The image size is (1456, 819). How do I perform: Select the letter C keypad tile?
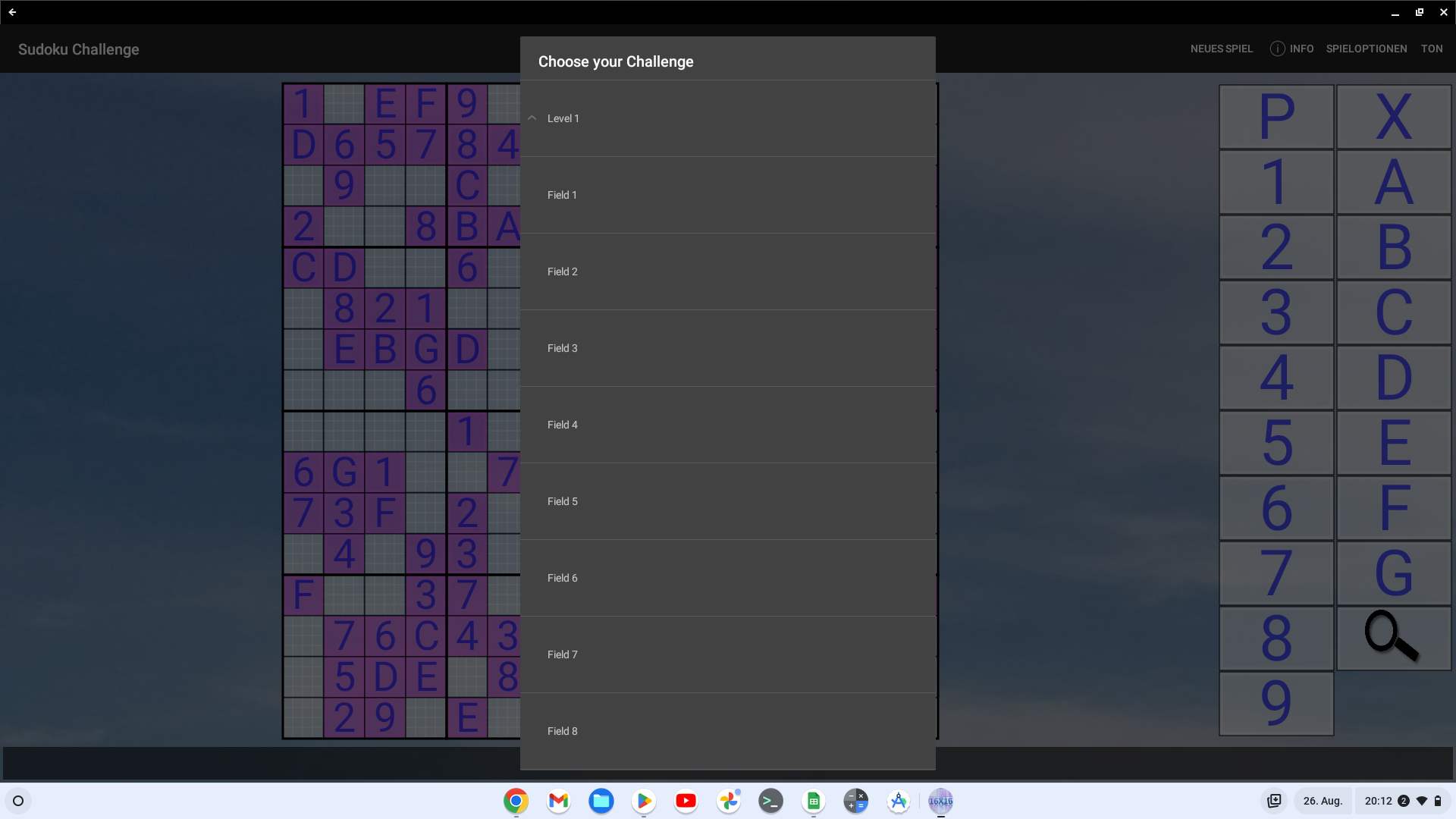1394,312
